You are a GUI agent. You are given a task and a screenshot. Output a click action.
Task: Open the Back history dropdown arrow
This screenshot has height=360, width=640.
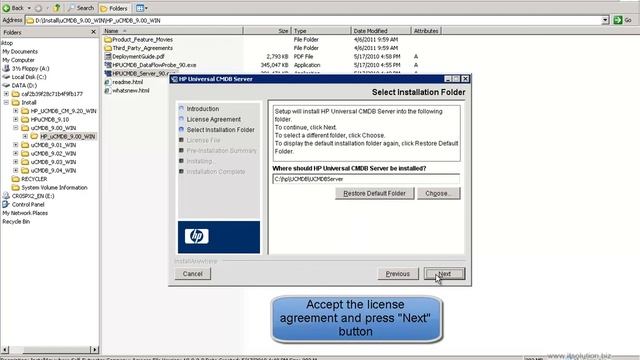coord(29,8)
